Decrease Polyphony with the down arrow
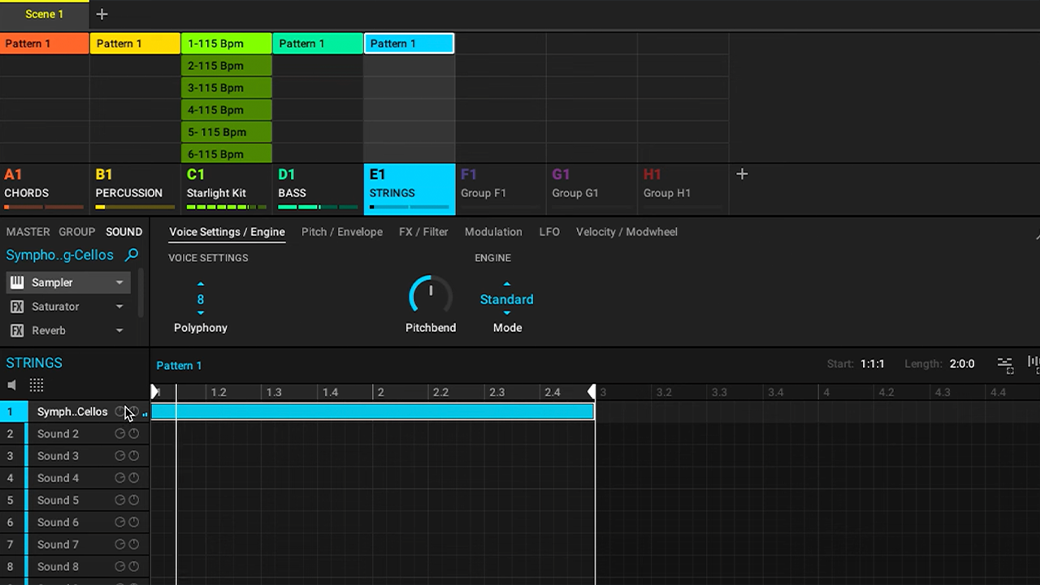 200,313
